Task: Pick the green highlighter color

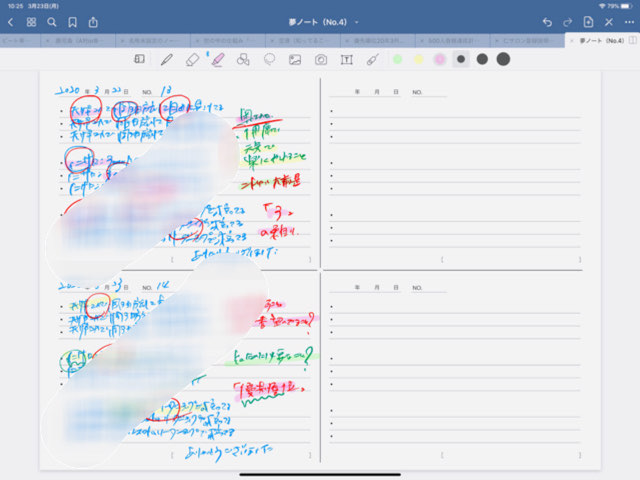Action: (398, 60)
